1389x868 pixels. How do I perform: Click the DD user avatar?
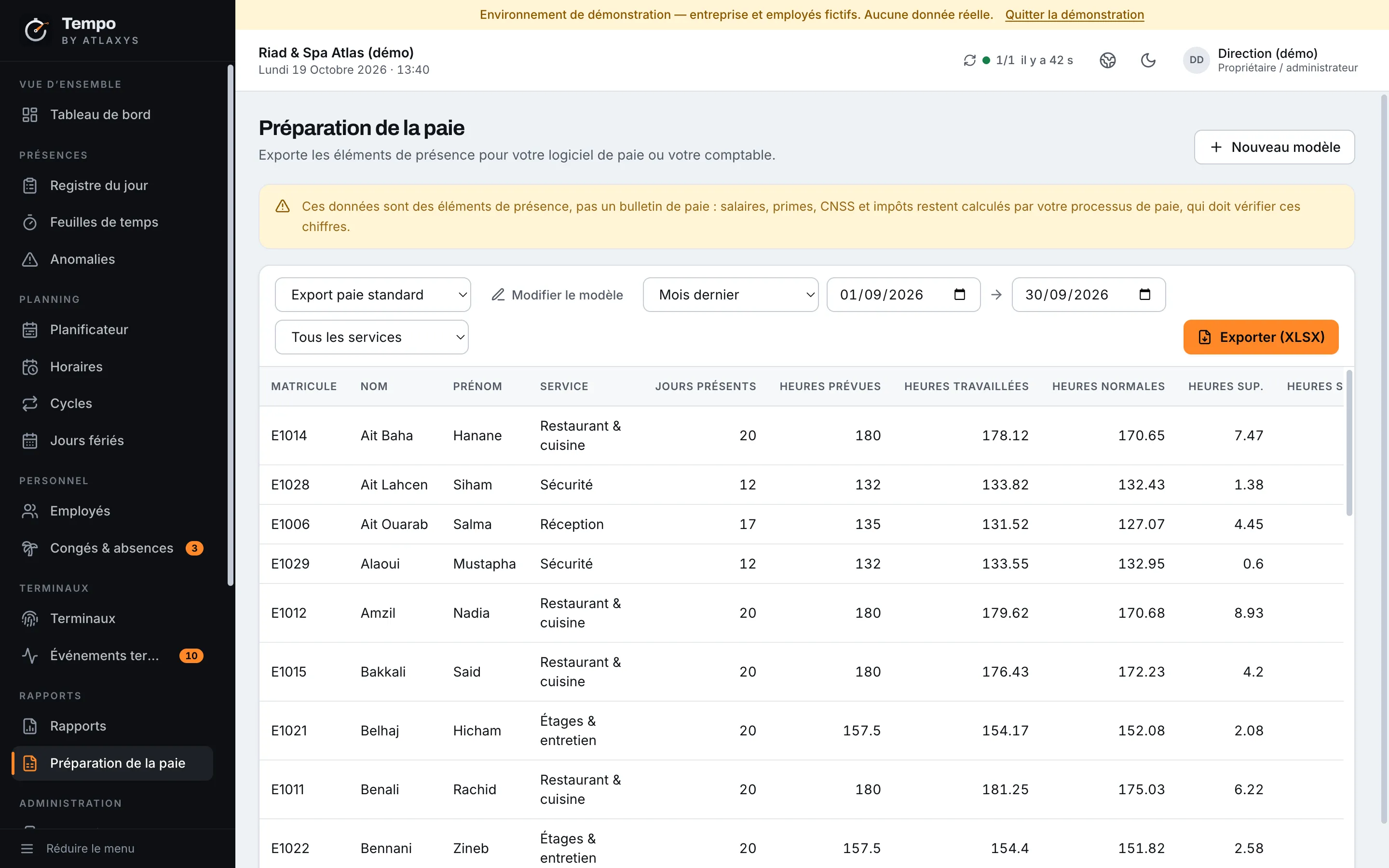(x=1197, y=60)
